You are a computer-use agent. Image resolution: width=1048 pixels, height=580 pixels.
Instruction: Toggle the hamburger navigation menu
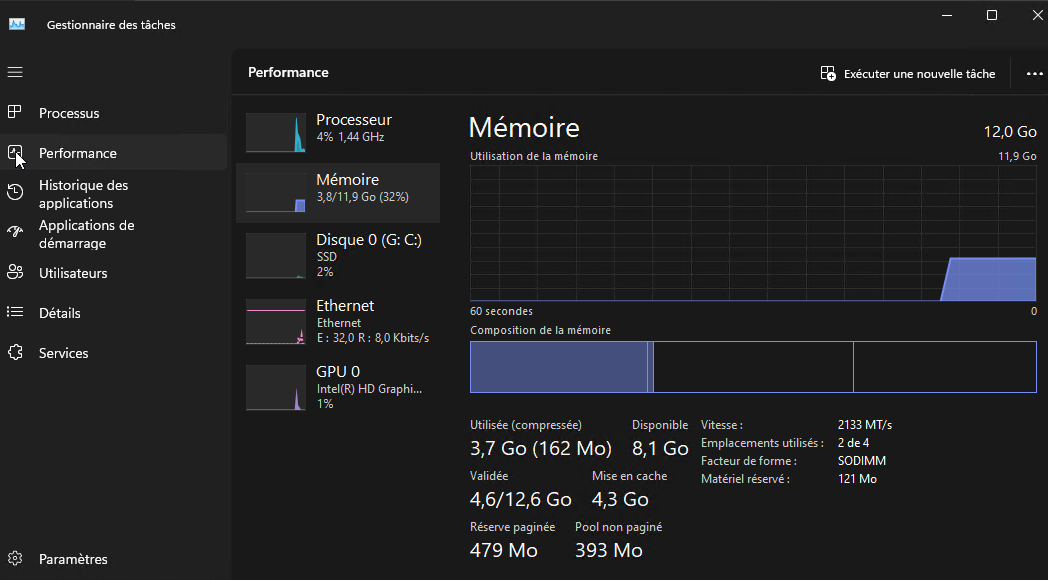[15, 72]
